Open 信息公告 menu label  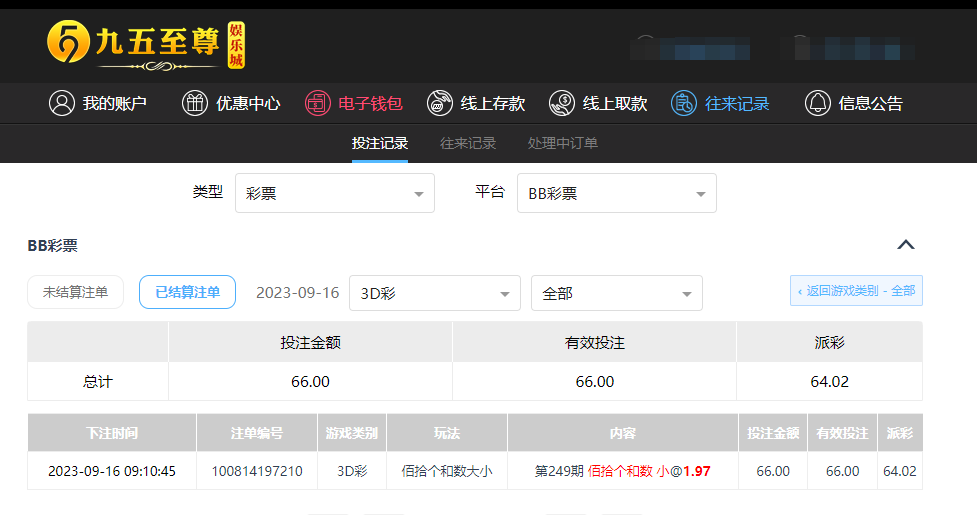pos(870,103)
